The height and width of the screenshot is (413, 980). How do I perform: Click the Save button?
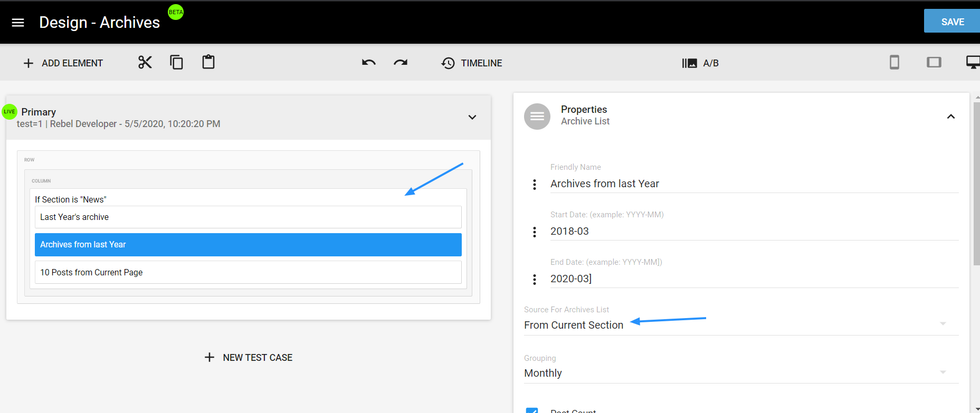tap(951, 22)
